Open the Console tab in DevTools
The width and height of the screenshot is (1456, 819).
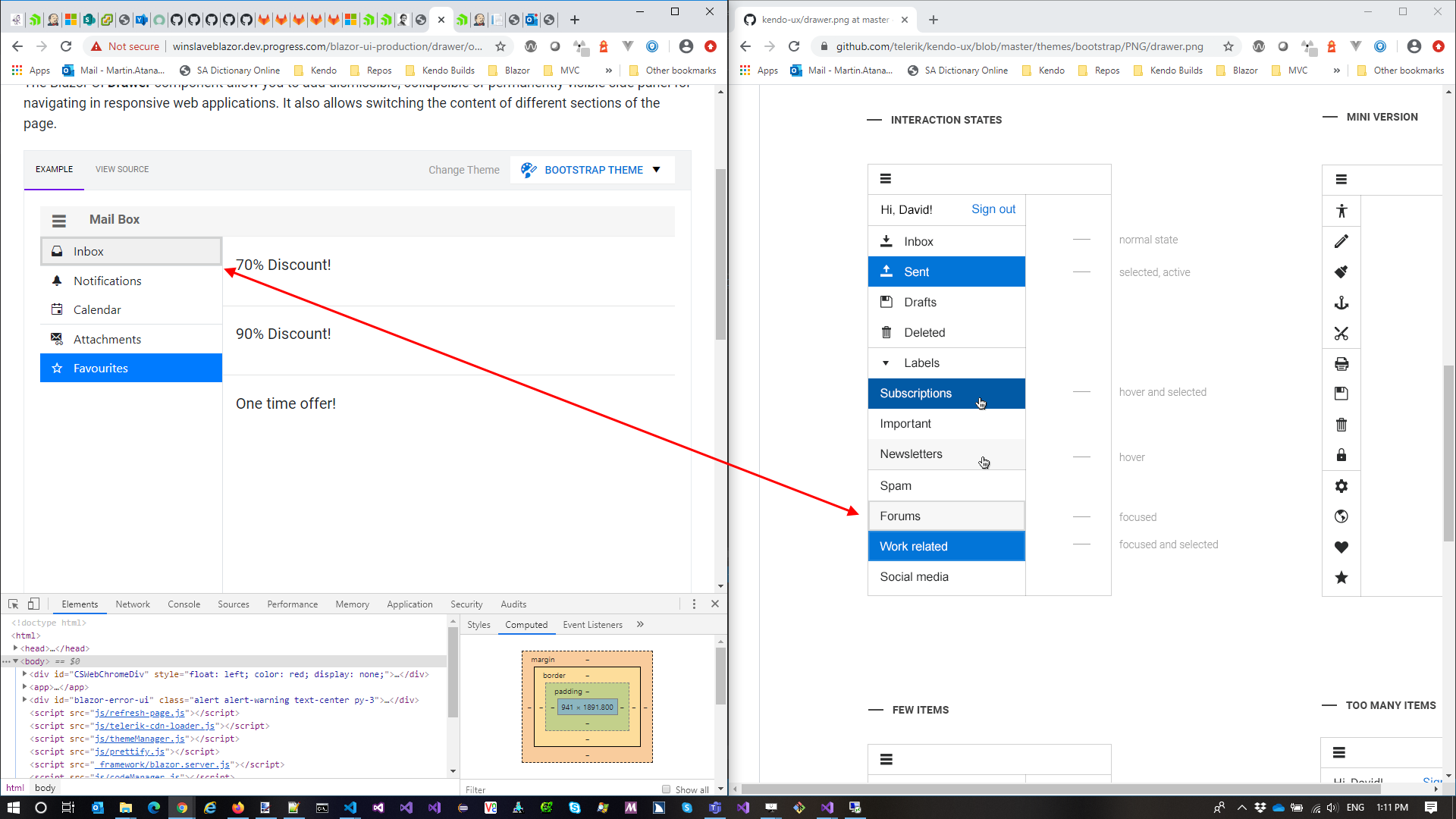click(184, 604)
